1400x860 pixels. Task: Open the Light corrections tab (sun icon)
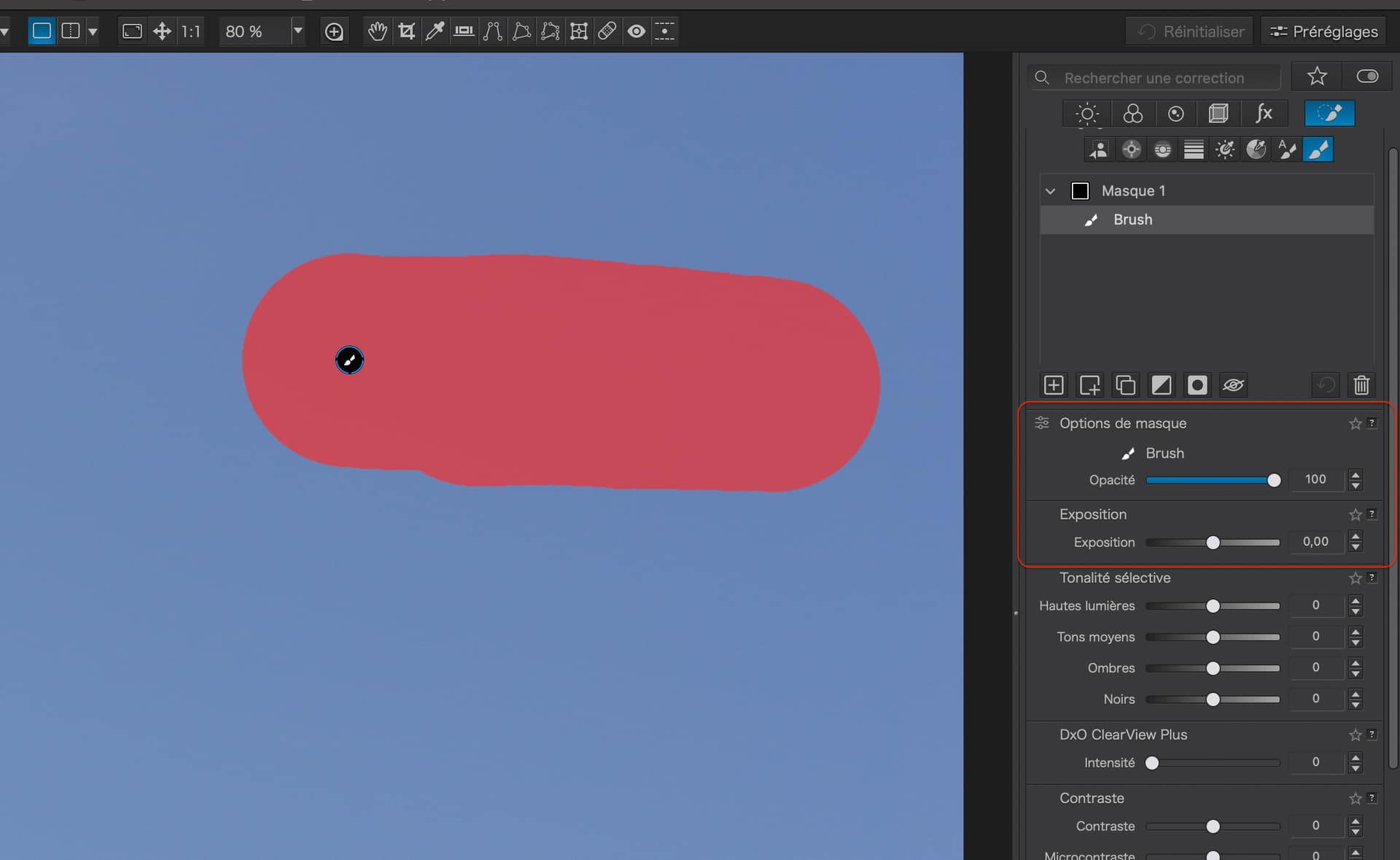tap(1086, 114)
